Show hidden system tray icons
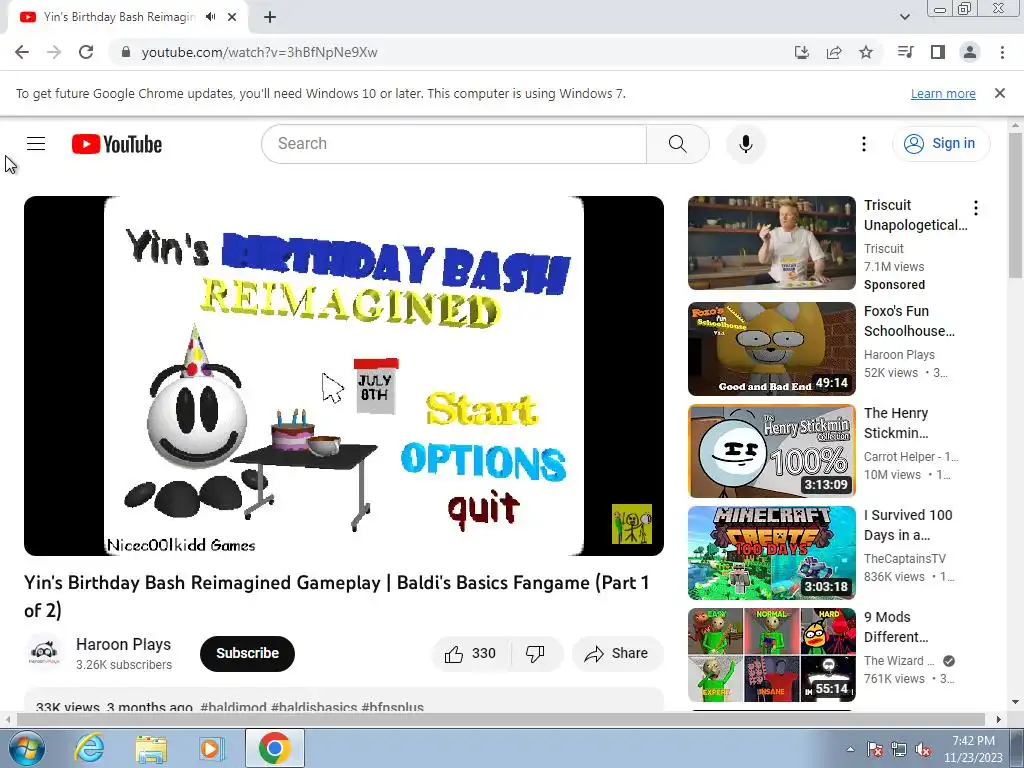The image size is (1024, 768). 850,750
